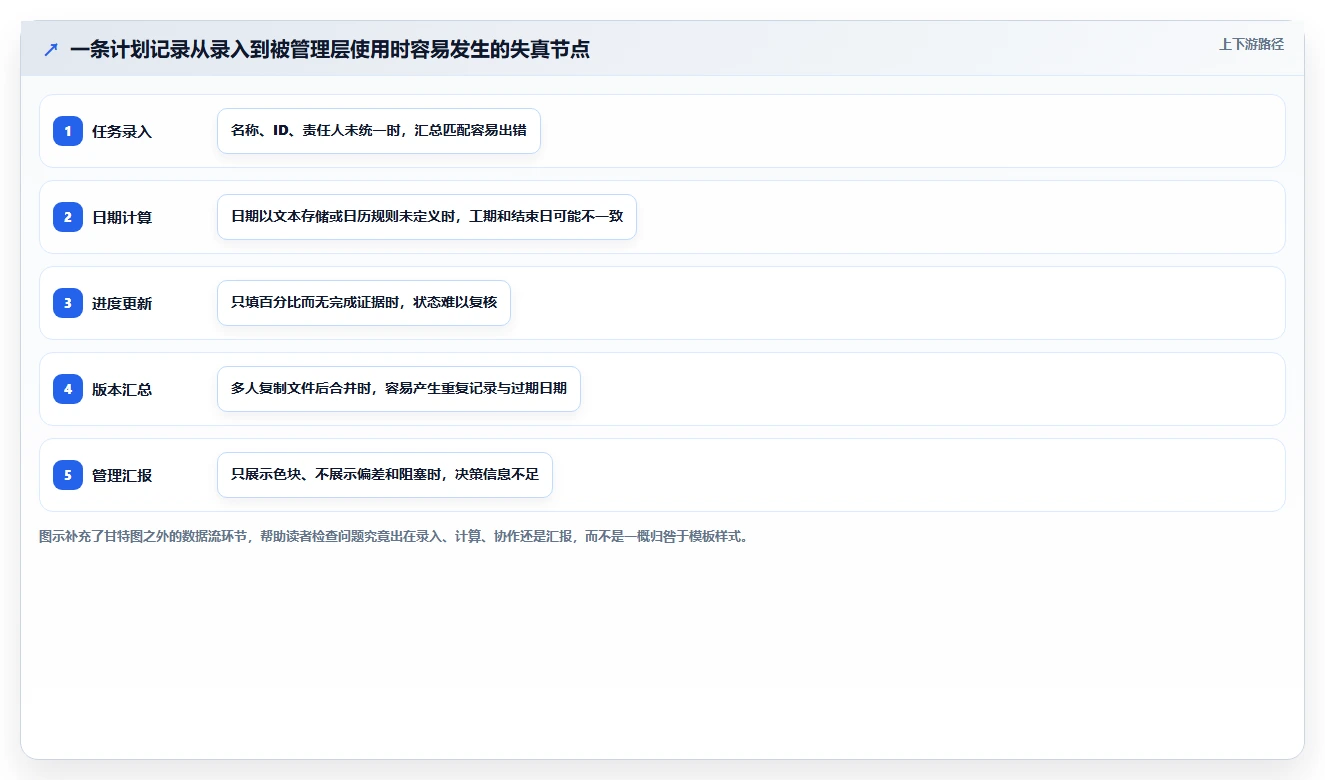Click the 日期计算 step label
Image resolution: width=1325 pixels, height=780 pixels.
point(122,217)
